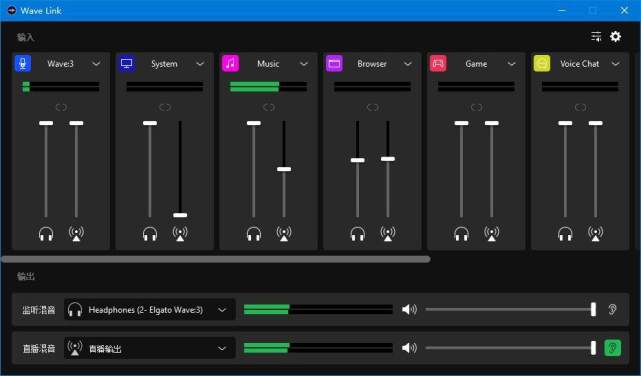Click the Wave:3 input level meter
641x376 pixels.
point(61,87)
